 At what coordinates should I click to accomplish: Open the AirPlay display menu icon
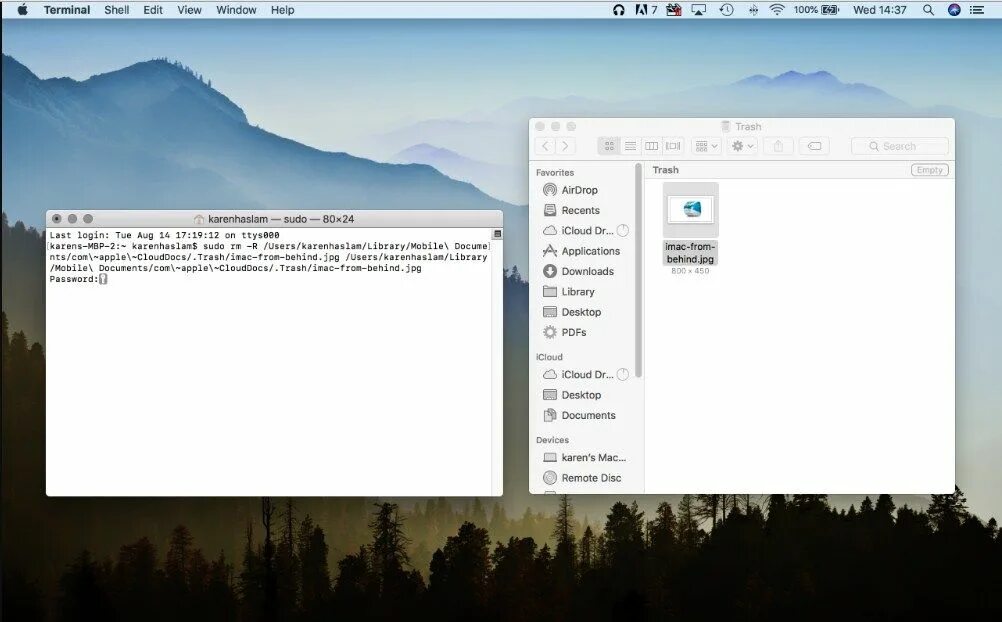pyautogui.click(x=698, y=10)
